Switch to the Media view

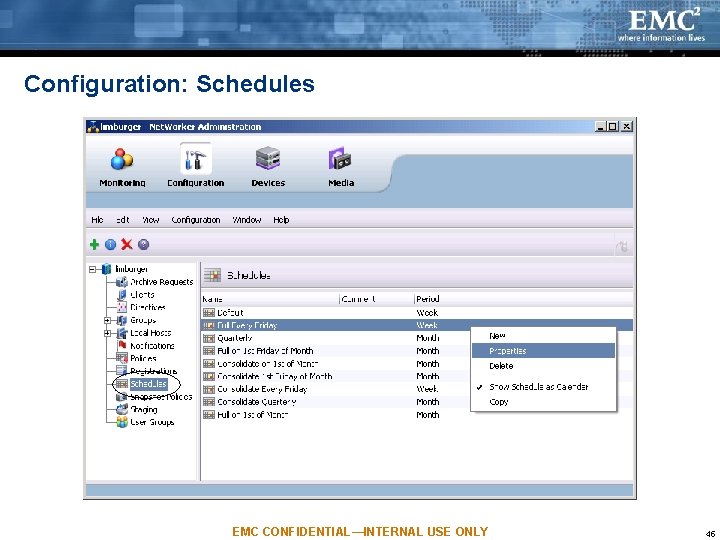pyautogui.click(x=341, y=167)
